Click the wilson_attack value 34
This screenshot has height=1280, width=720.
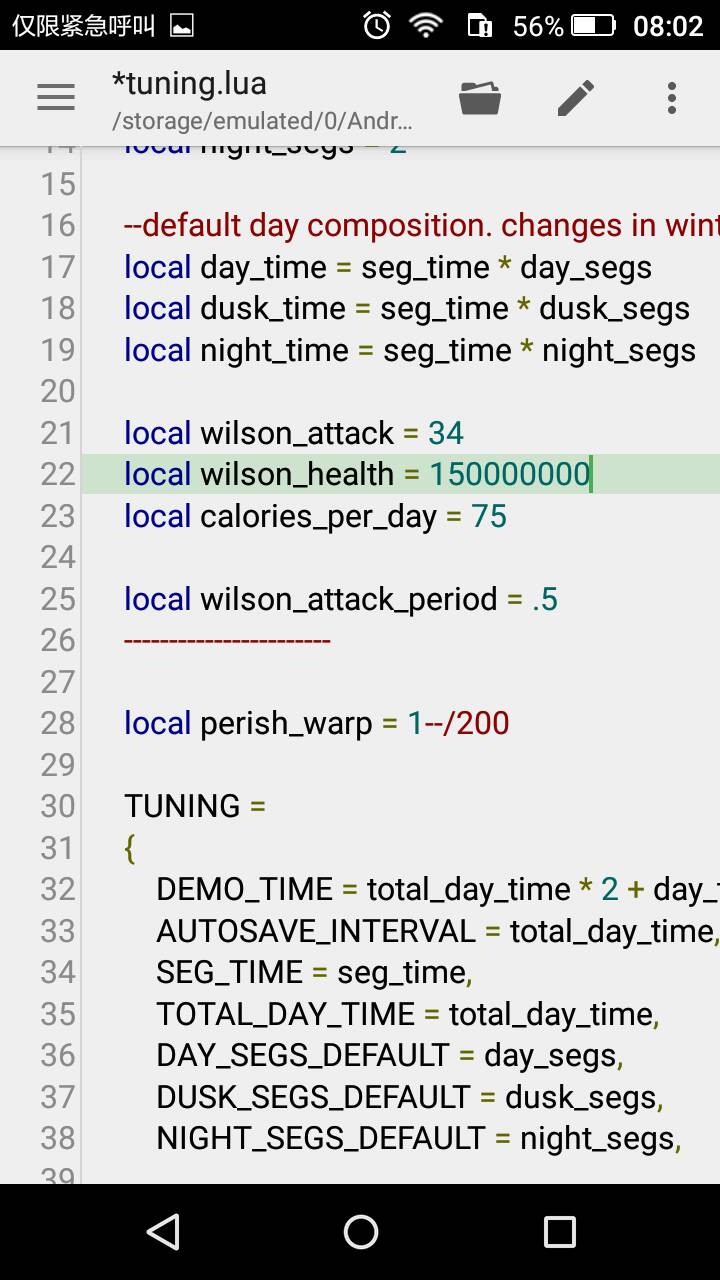click(446, 433)
